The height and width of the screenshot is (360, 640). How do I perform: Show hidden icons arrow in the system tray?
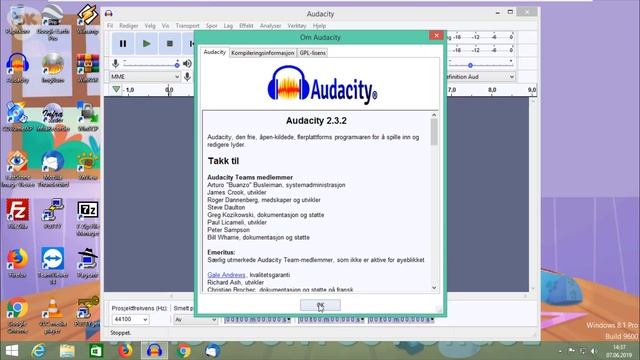click(560, 351)
